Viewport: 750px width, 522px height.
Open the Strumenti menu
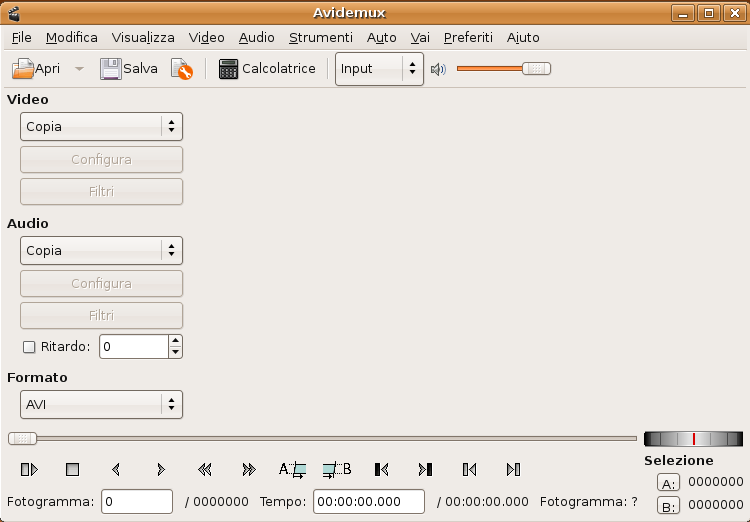(320, 37)
